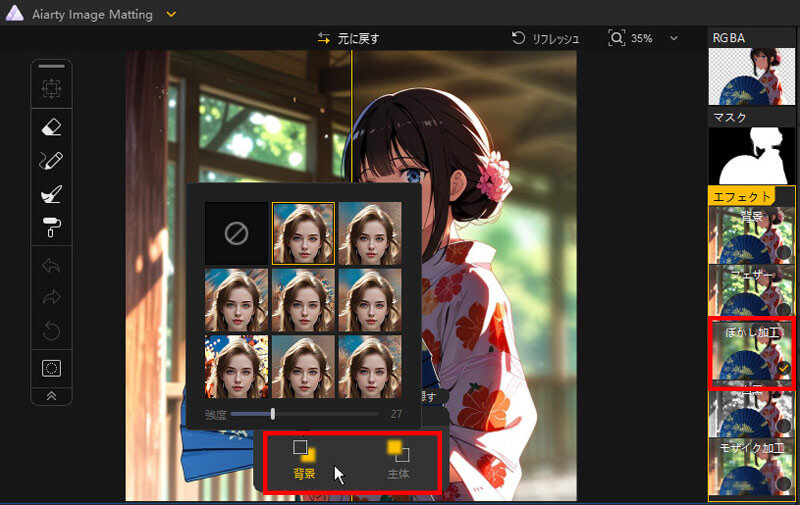Choose the middle-left blur preset portrait
Image resolution: width=800 pixels, height=505 pixels.
[x=236, y=300]
